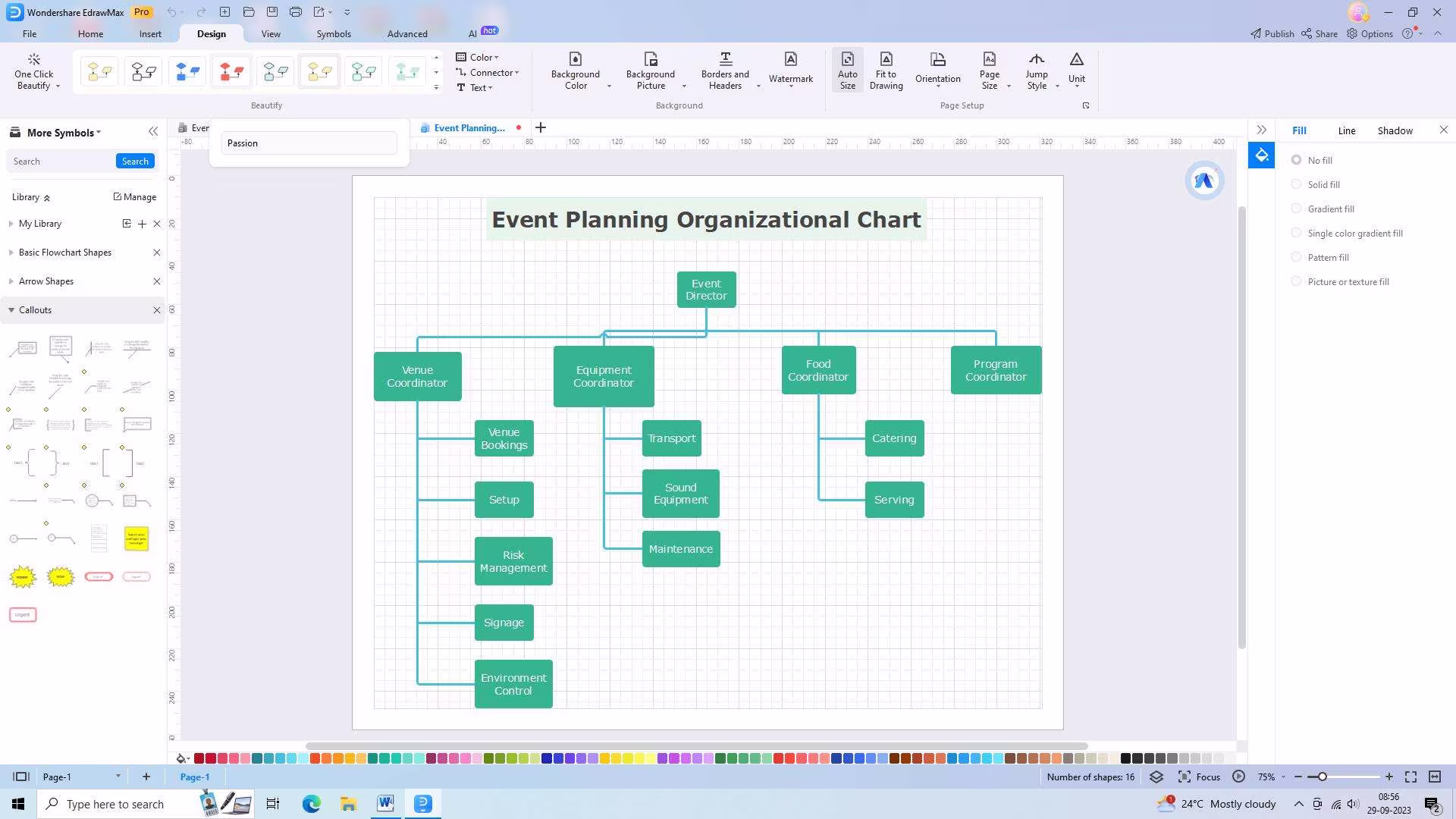Click the zoom slider handle in status bar
The width and height of the screenshot is (1456, 819).
click(x=1322, y=777)
